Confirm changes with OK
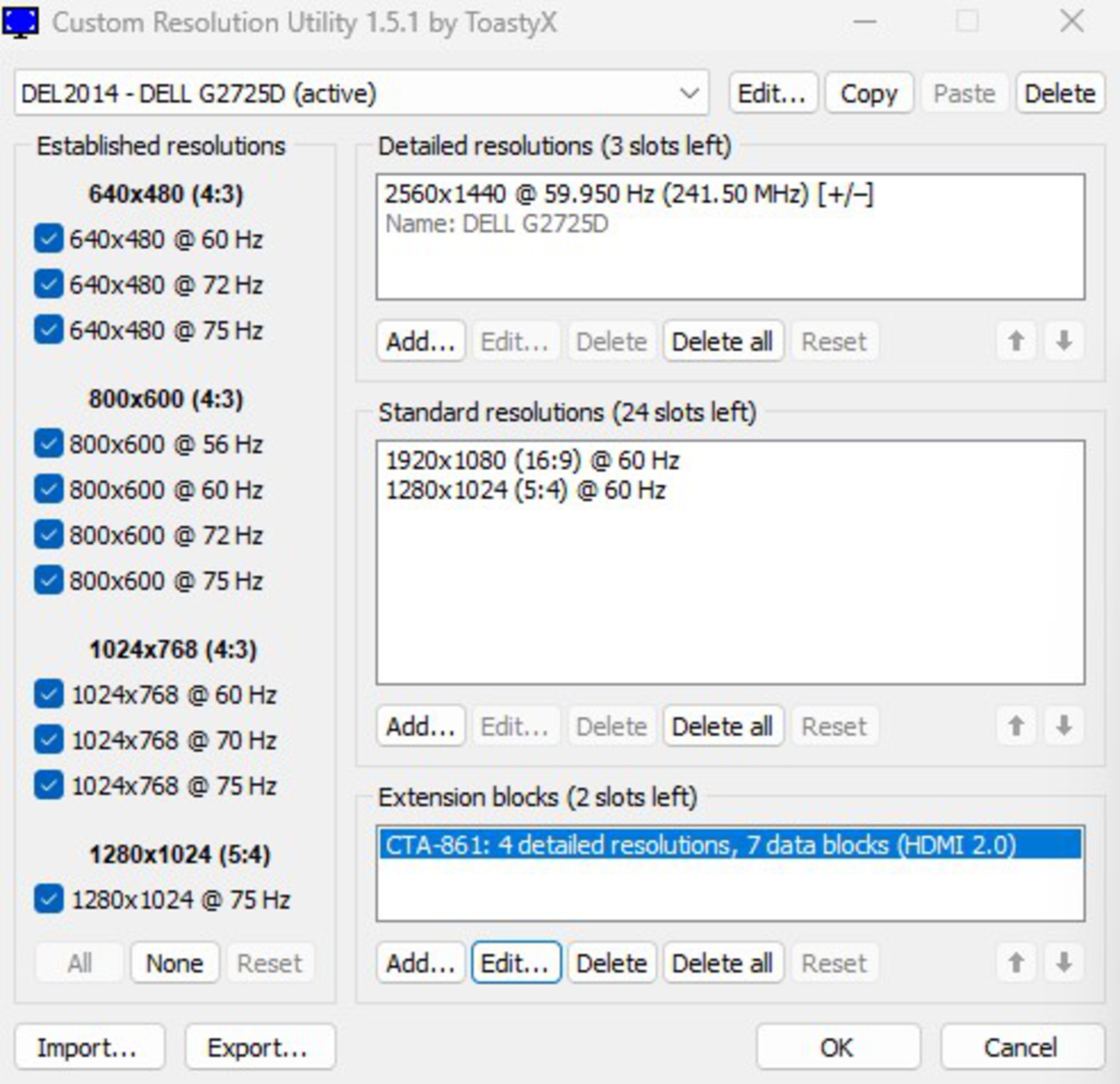 point(838,1048)
